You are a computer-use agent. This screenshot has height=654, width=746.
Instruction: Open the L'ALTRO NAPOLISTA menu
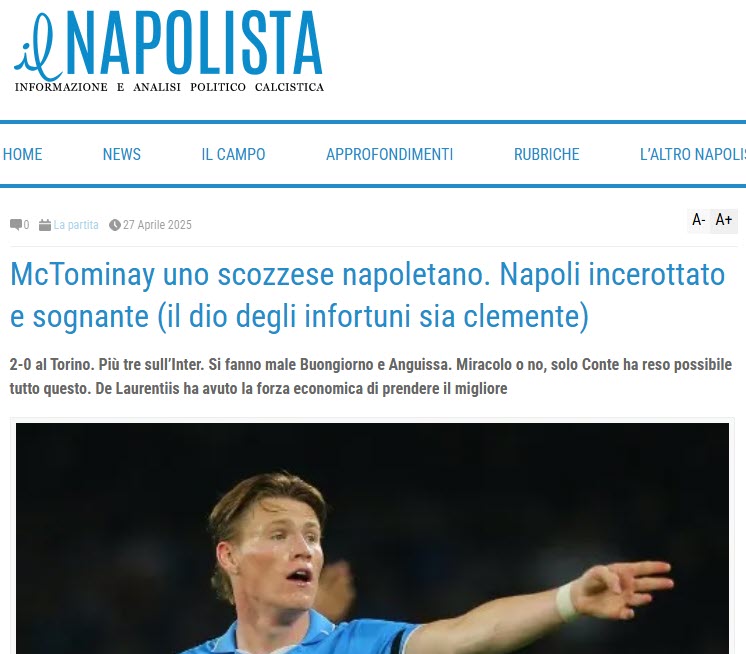tap(693, 155)
